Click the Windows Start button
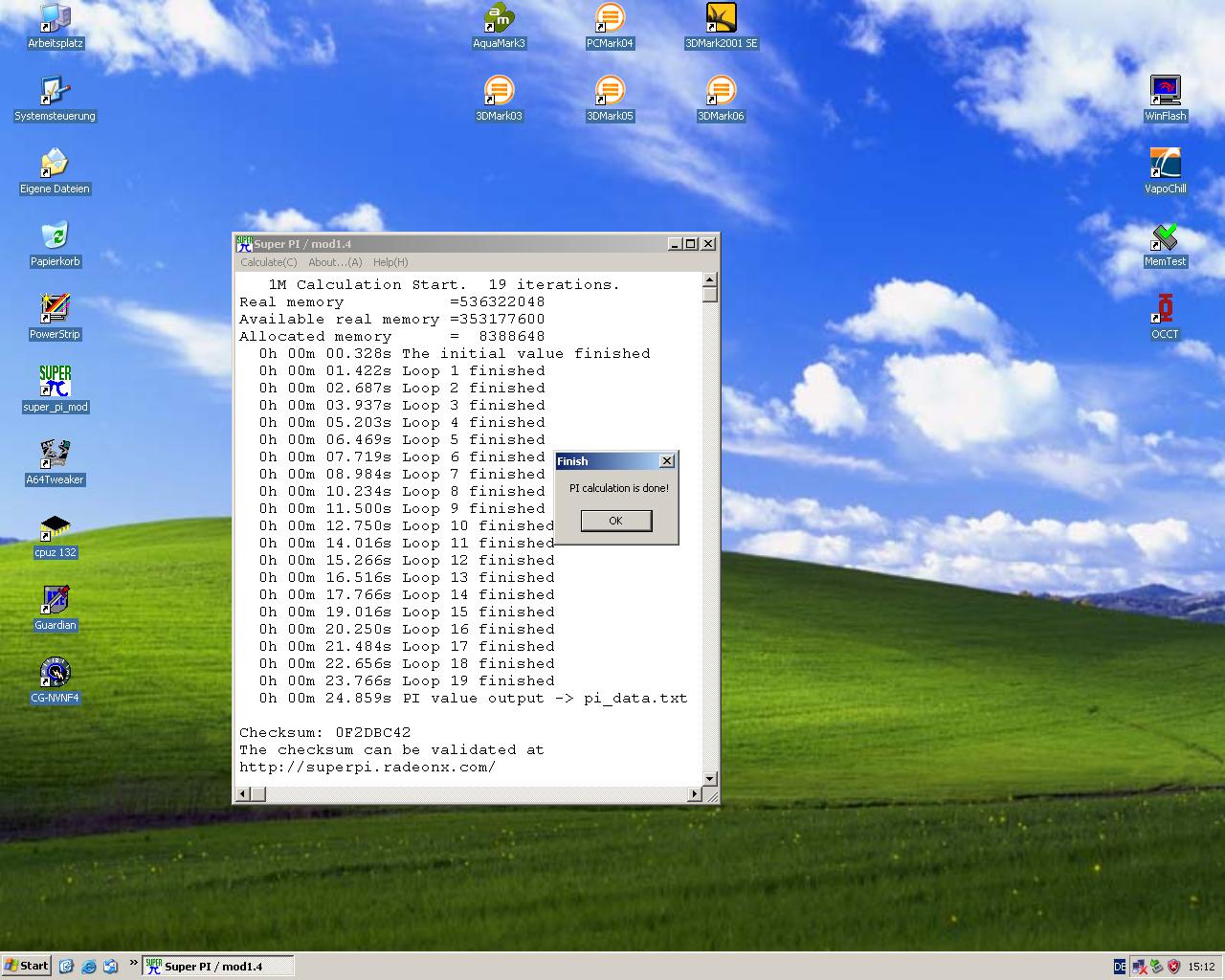This screenshot has width=1225, height=980. pos(26,966)
